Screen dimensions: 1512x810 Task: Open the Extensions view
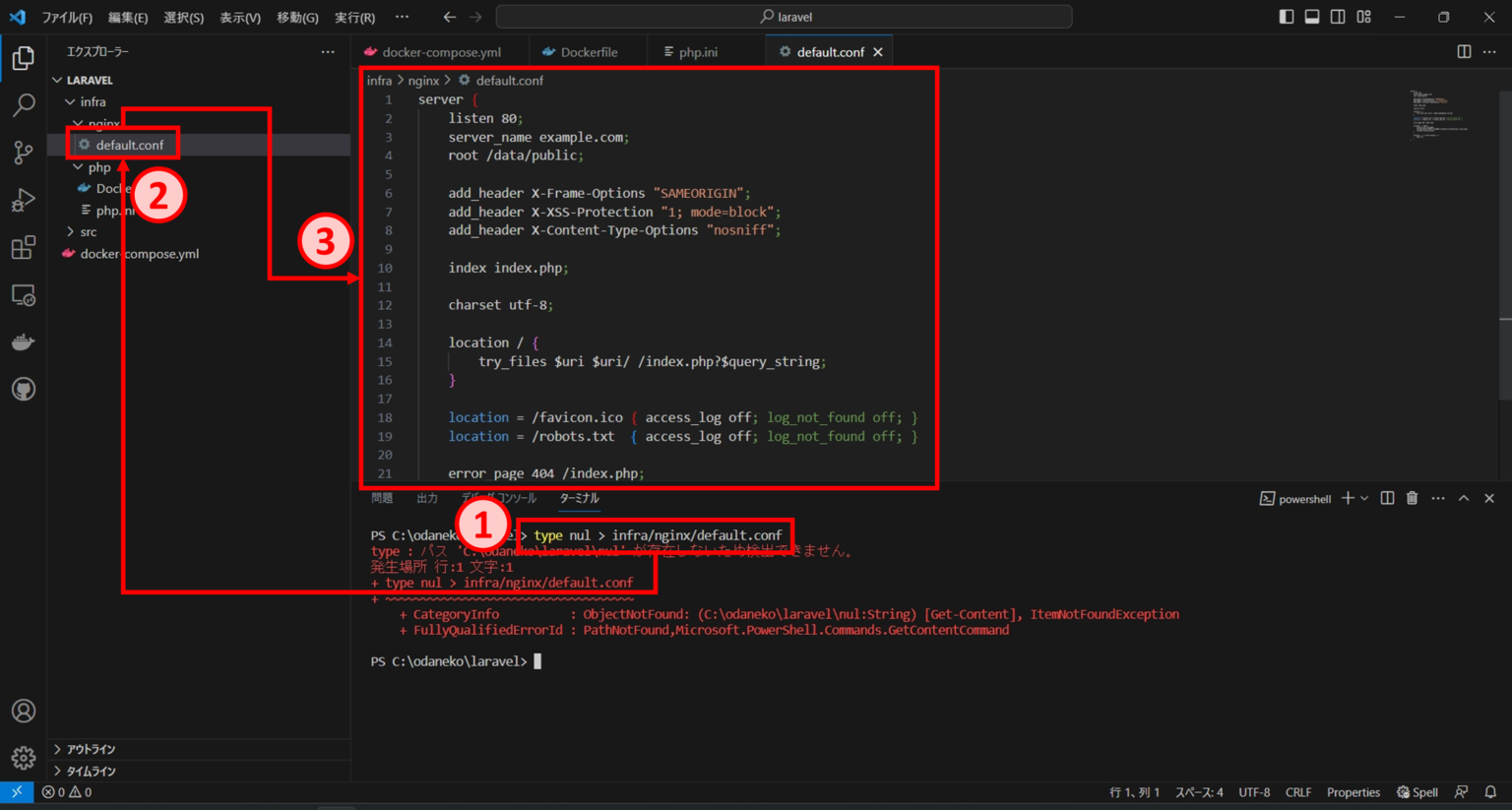(x=22, y=247)
